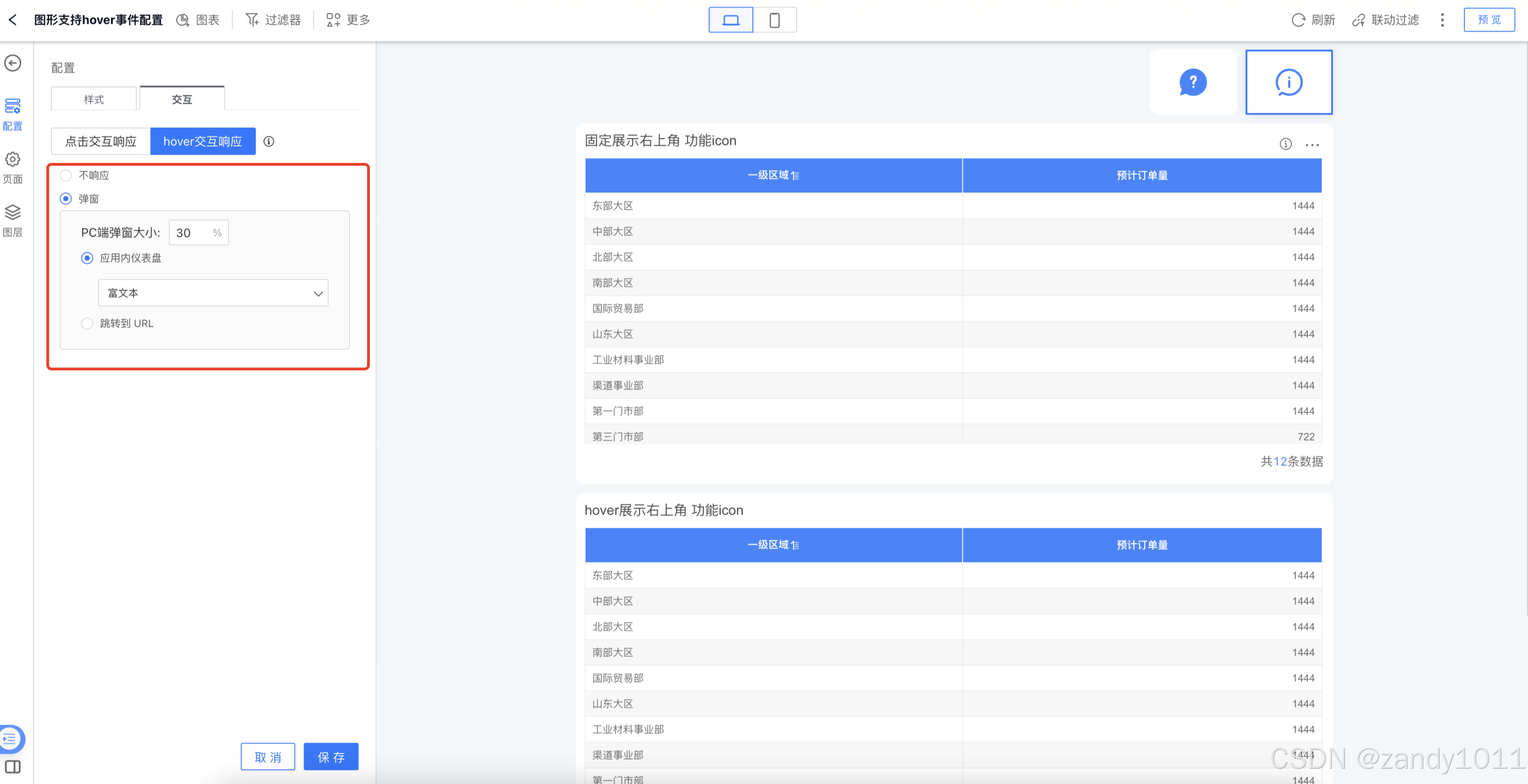Click the back arrow in top-left header
The height and width of the screenshot is (784, 1528).
tap(13, 20)
